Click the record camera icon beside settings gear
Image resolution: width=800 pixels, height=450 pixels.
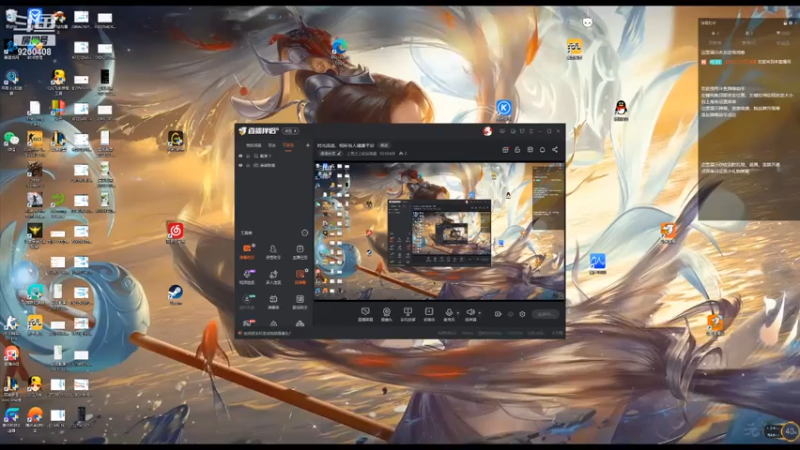point(498,314)
